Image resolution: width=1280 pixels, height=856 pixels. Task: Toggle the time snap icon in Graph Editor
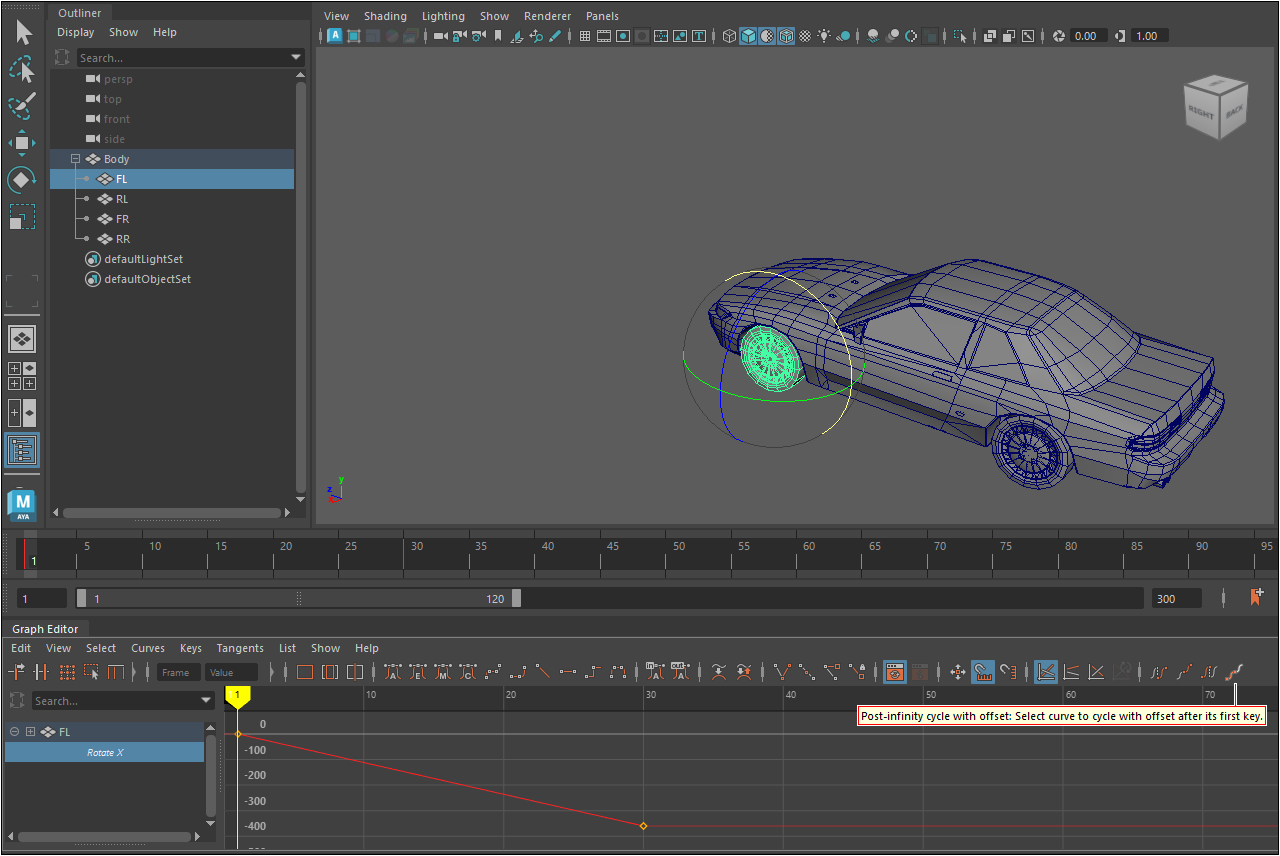tap(983, 673)
